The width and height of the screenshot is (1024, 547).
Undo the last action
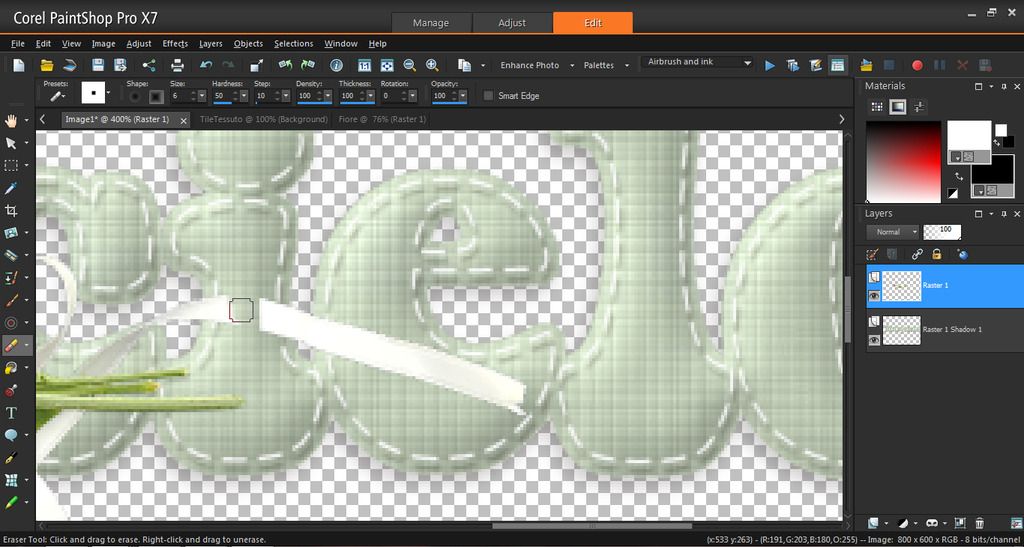206,65
